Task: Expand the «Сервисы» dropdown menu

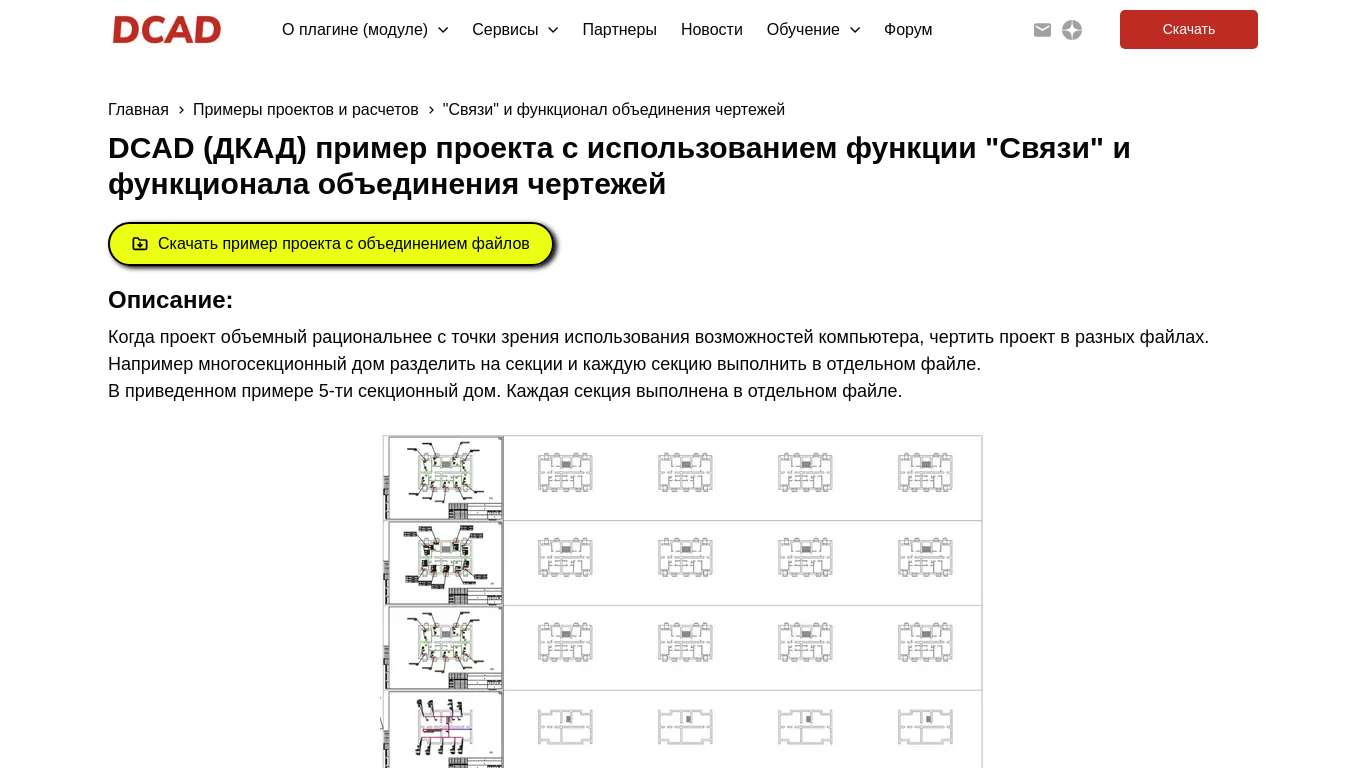Action: [515, 30]
